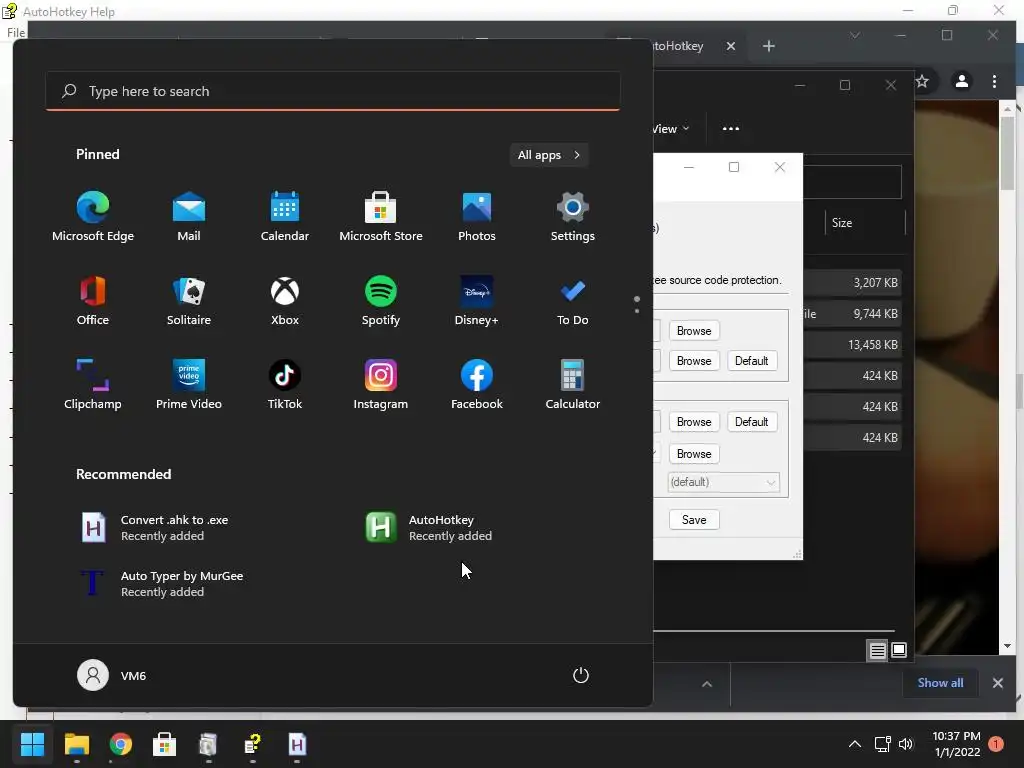Open See more ellipsis in File Explorer
1024x768 pixels.
tap(731, 129)
